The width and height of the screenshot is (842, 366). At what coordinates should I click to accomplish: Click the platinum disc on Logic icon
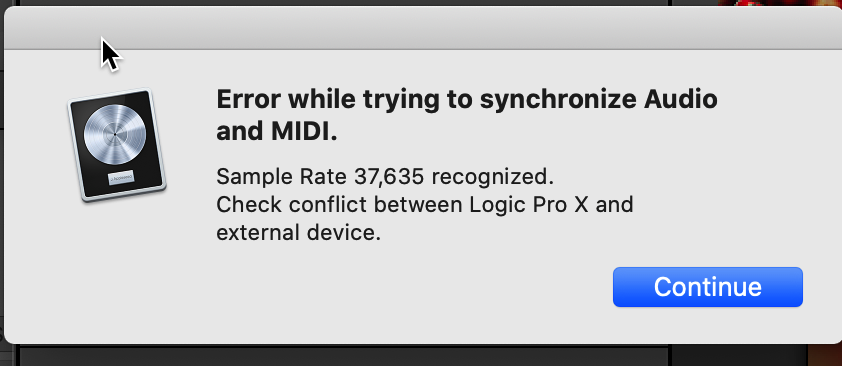pyautogui.click(x=115, y=134)
